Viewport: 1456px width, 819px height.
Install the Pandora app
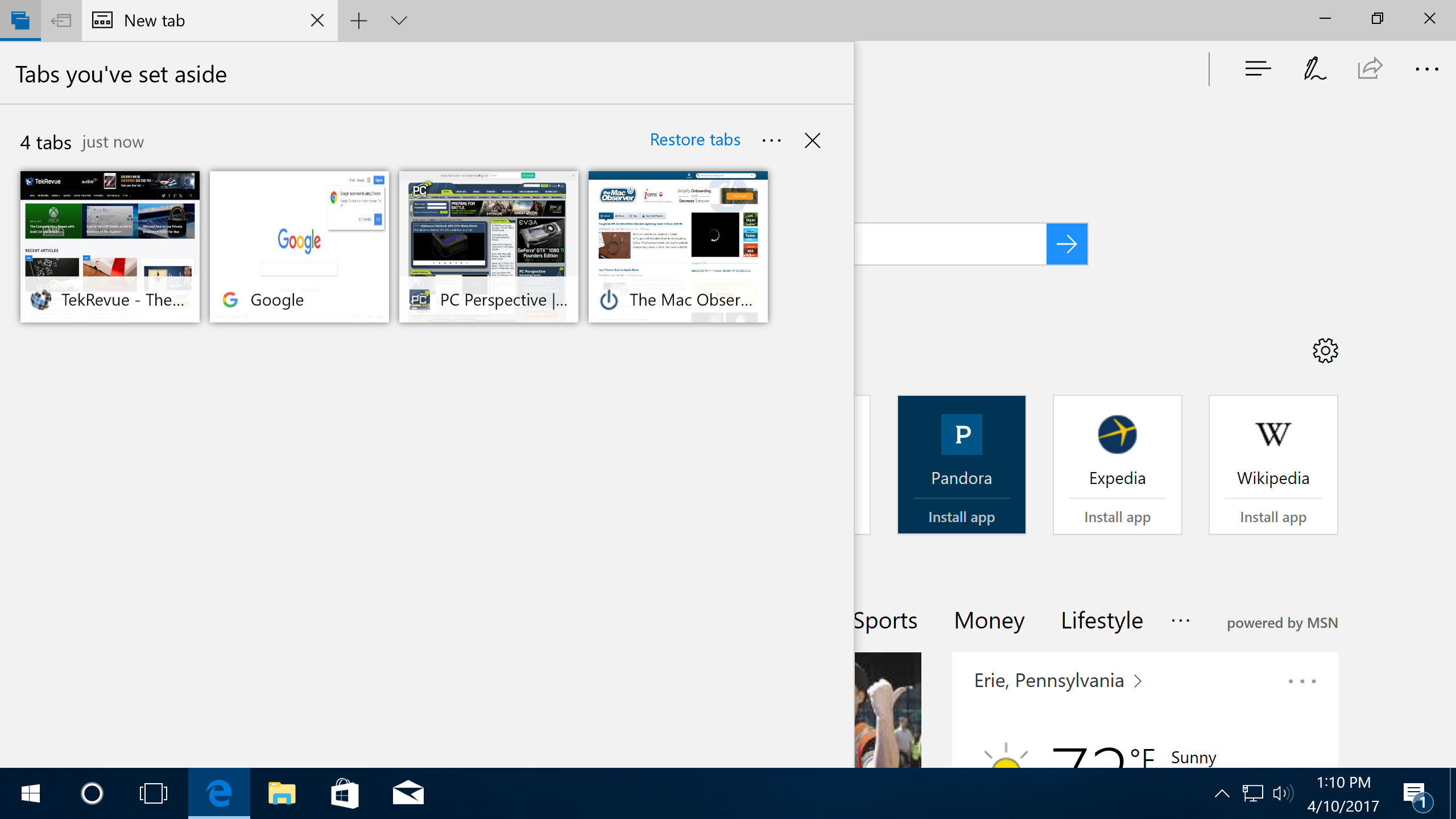962,517
